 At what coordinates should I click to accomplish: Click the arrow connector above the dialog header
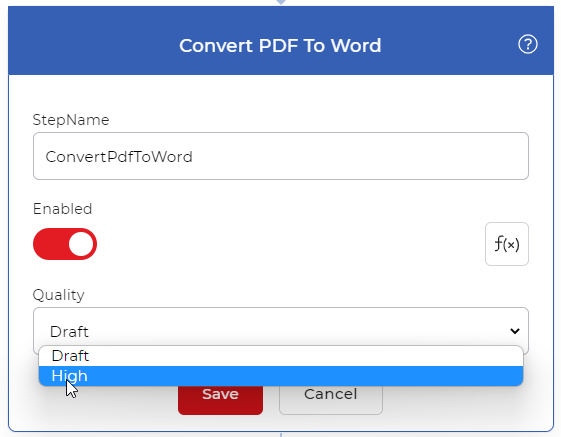pyautogui.click(x=281, y=2)
